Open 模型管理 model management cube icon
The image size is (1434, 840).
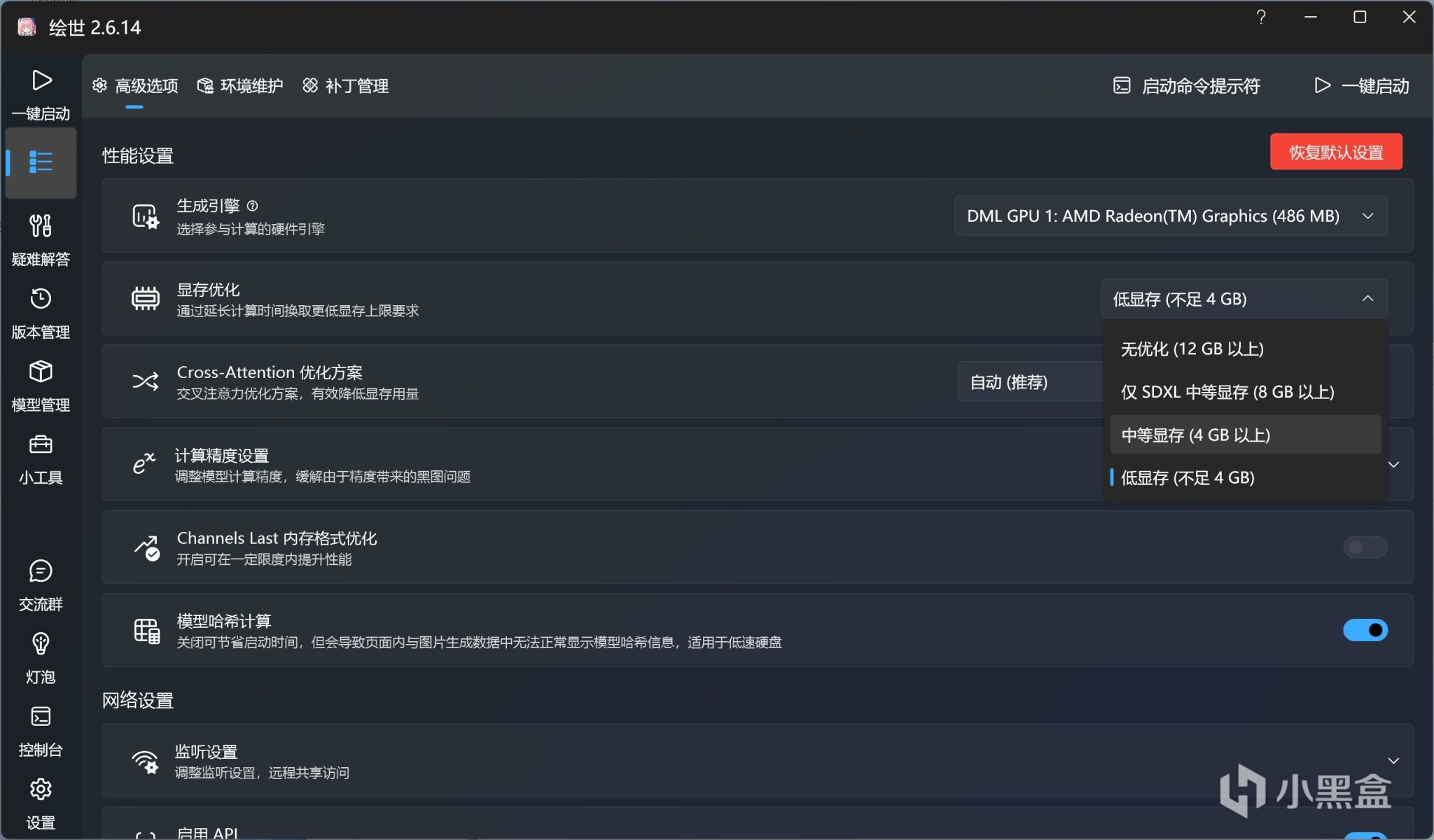click(x=41, y=372)
